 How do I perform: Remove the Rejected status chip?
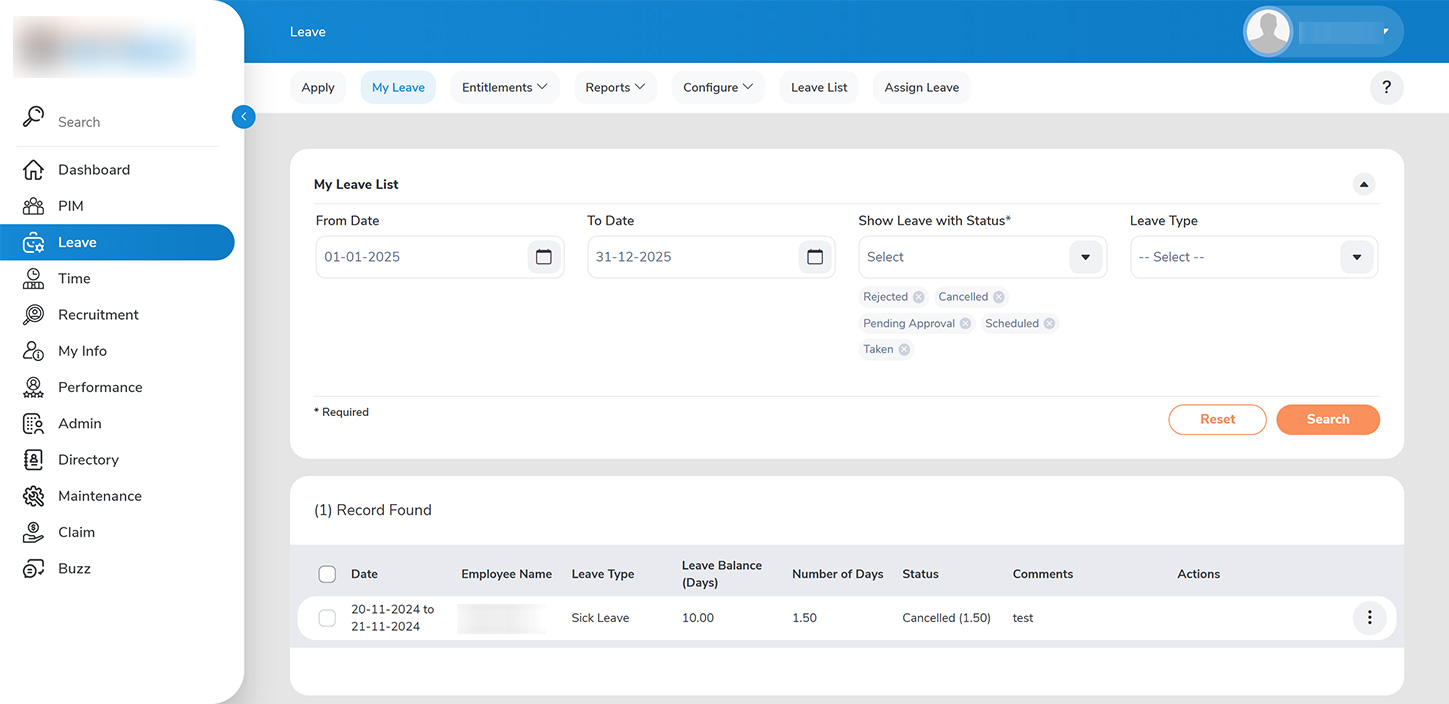point(919,297)
